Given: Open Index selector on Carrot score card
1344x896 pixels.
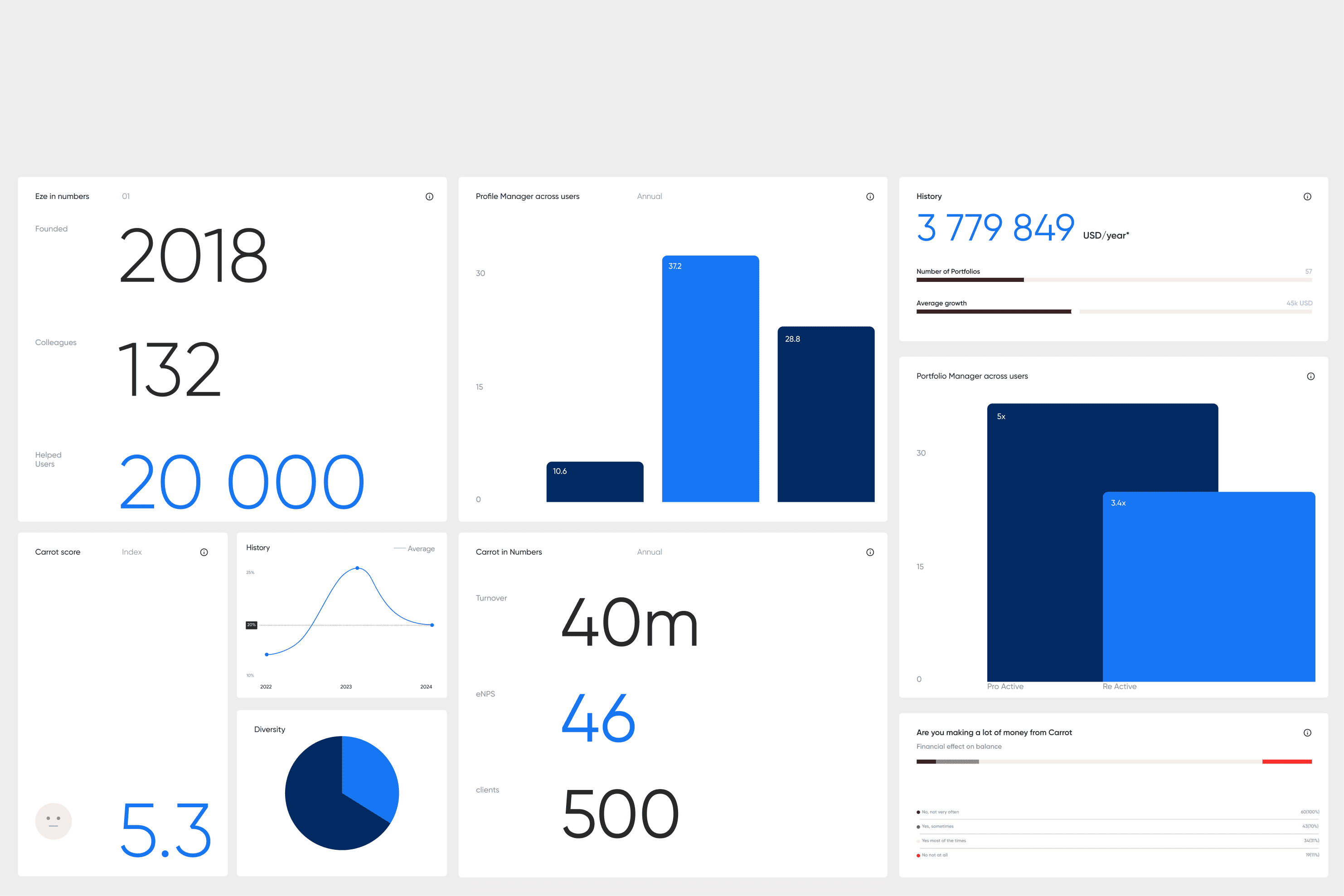Looking at the screenshot, I should [131, 552].
